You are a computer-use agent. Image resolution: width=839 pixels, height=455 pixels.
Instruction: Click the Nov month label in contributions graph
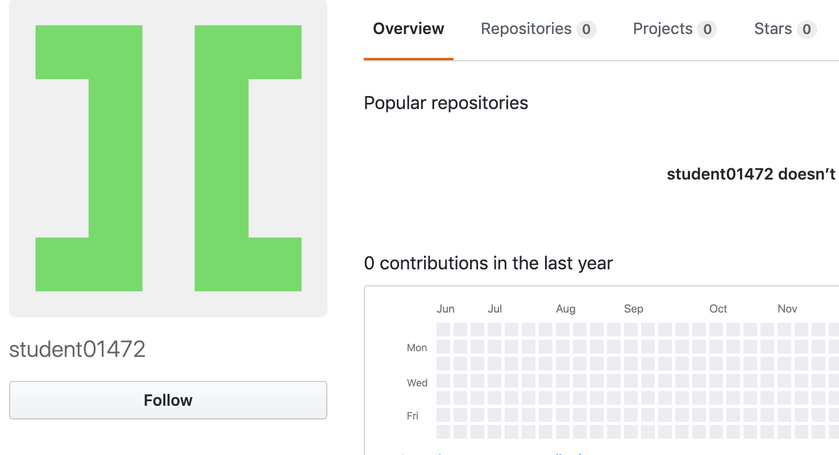coord(787,309)
